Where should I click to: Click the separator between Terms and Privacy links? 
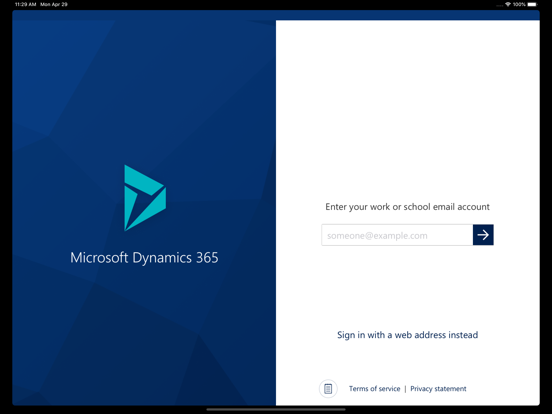point(405,389)
